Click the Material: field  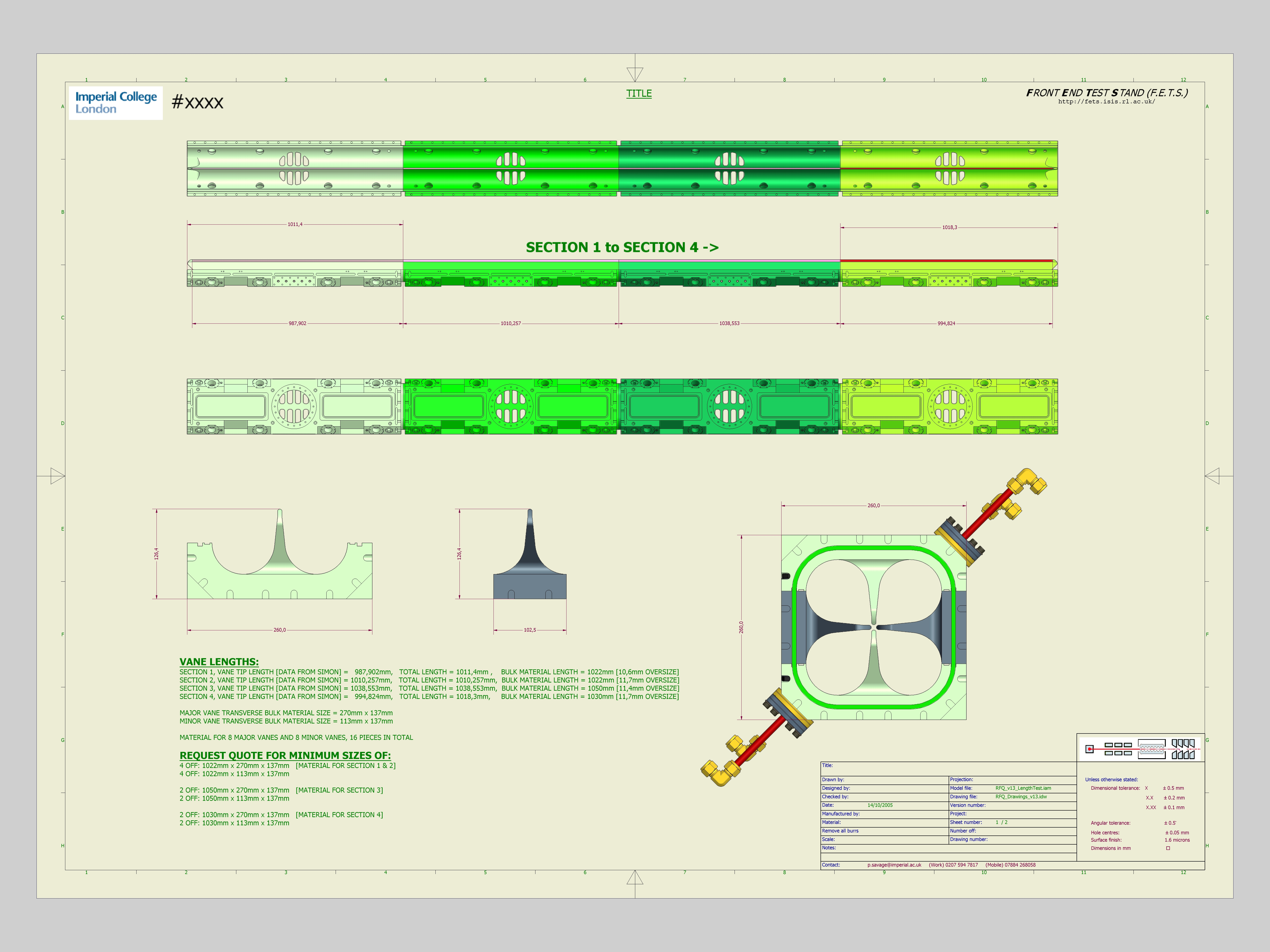tap(885, 822)
